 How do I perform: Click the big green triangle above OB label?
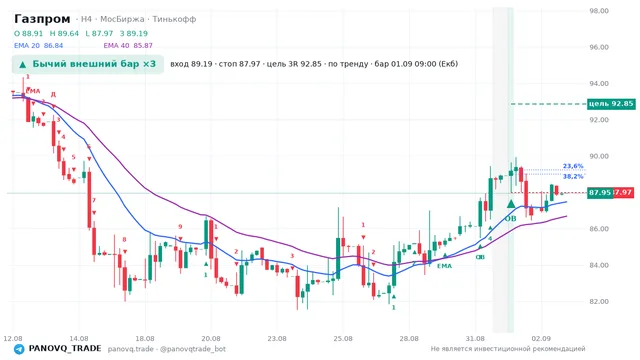pyautogui.click(x=511, y=204)
